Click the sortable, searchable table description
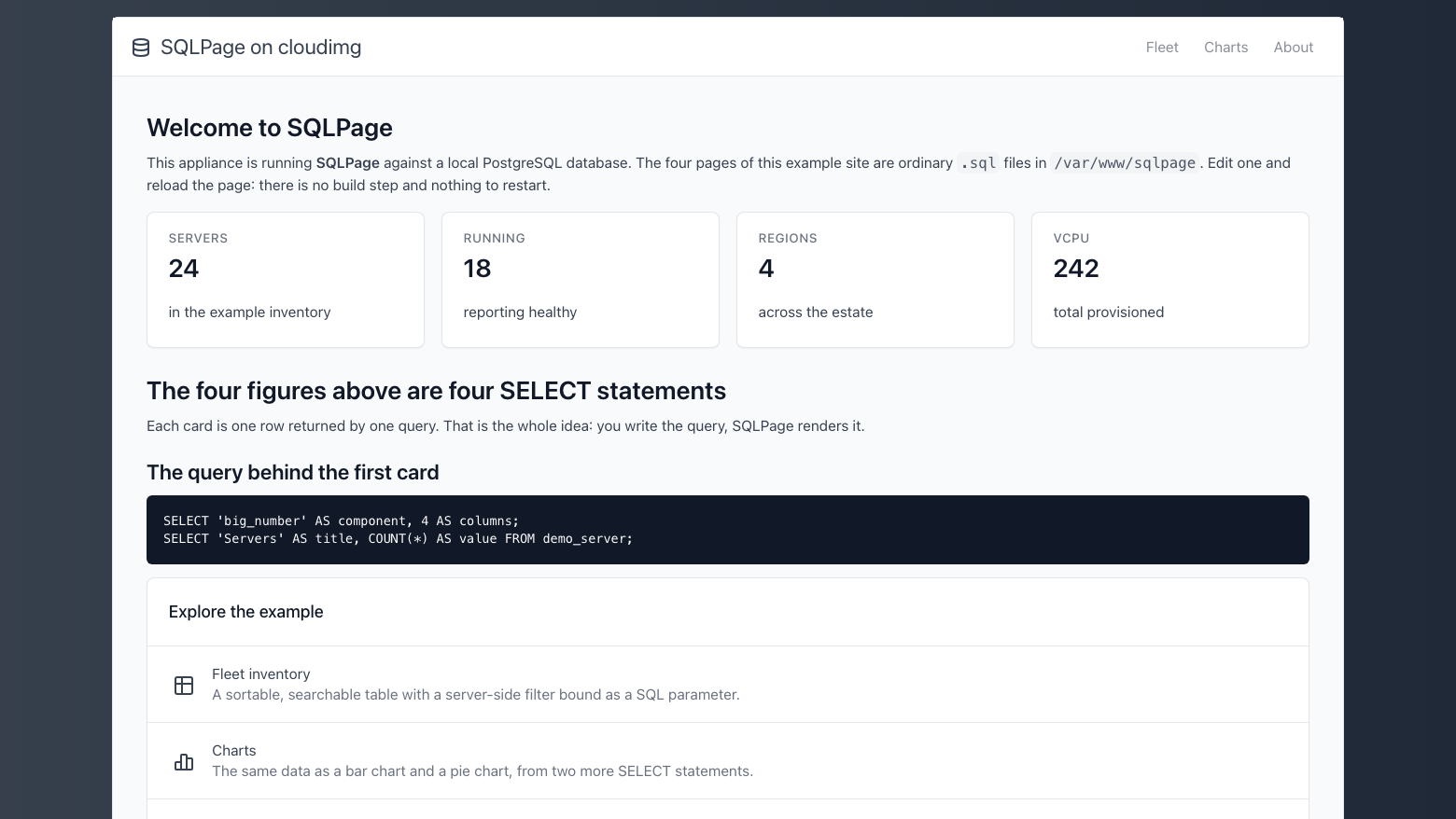Screen dimensions: 1456x819 tap(476, 695)
